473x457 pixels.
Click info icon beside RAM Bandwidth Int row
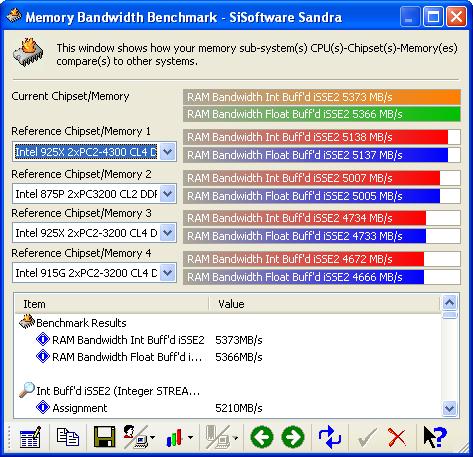tap(43, 340)
